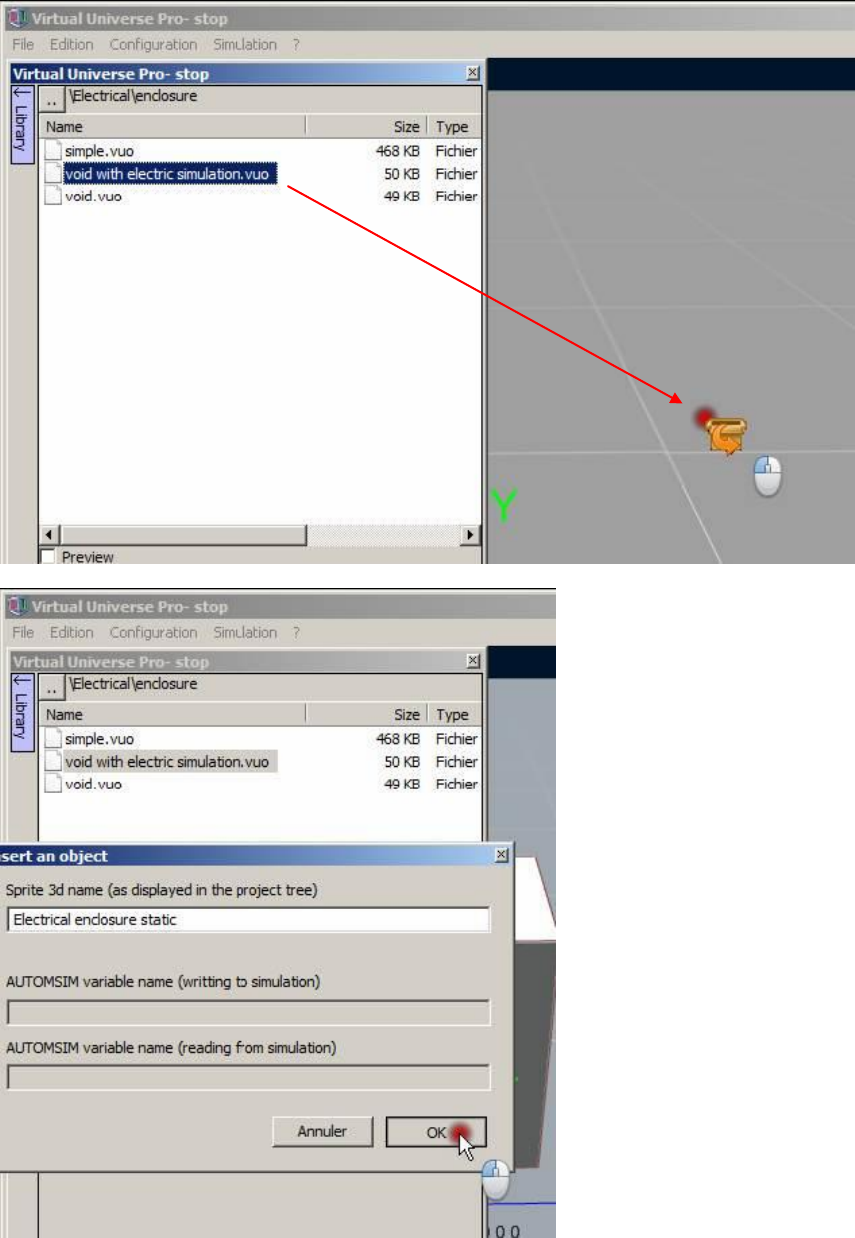855x1238 pixels.
Task: Sort by Type column in bottom panel
Action: click(454, 715)
